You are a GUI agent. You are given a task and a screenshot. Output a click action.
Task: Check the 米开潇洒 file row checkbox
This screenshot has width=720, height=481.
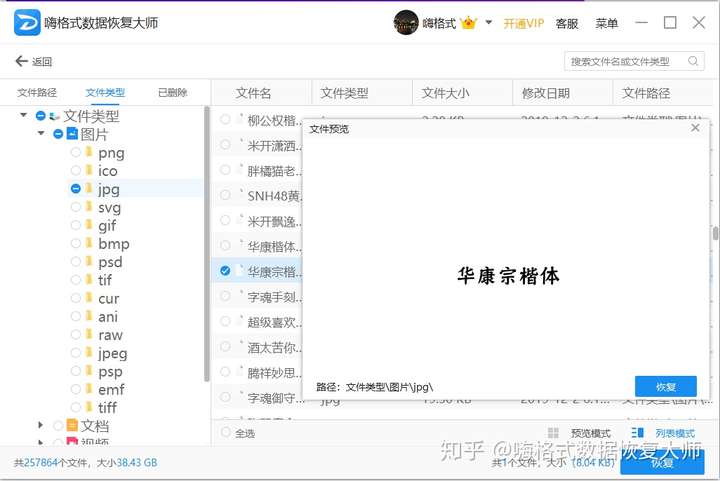coord(225,145)
